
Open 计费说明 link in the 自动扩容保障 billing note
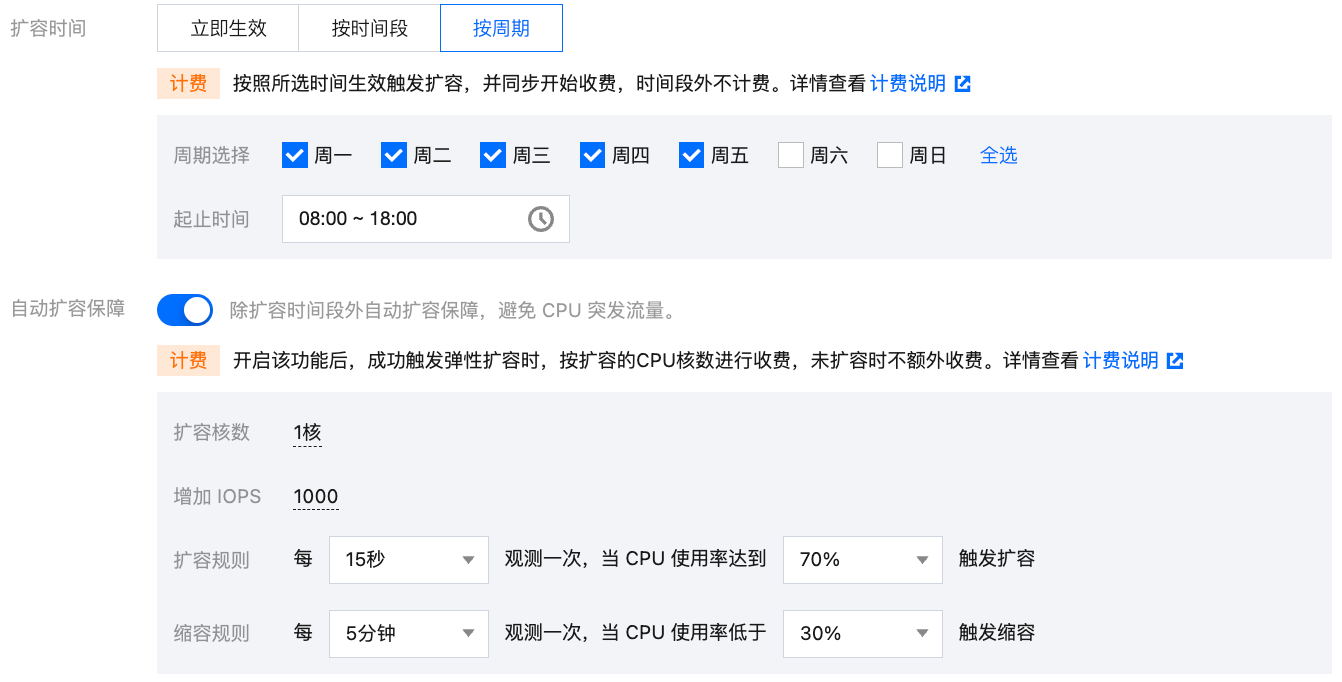[1121, 361]
